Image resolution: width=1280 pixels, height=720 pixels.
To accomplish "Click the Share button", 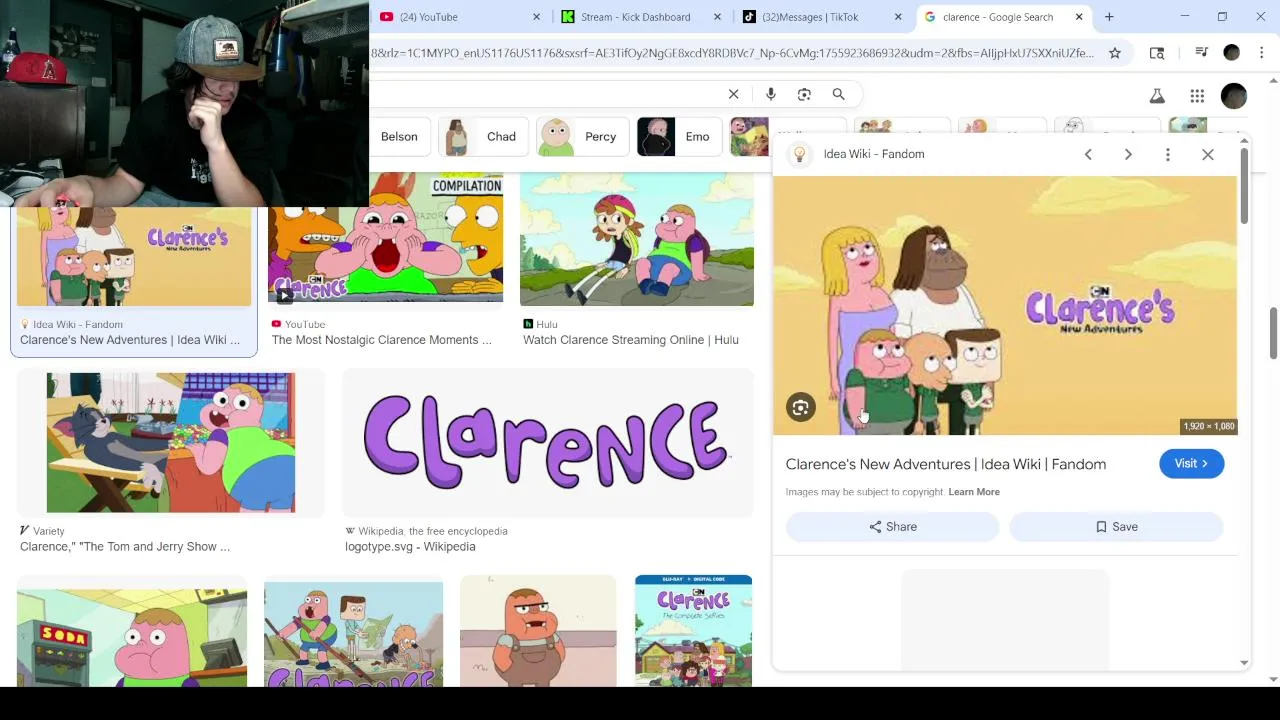I will tap(892, 527).
